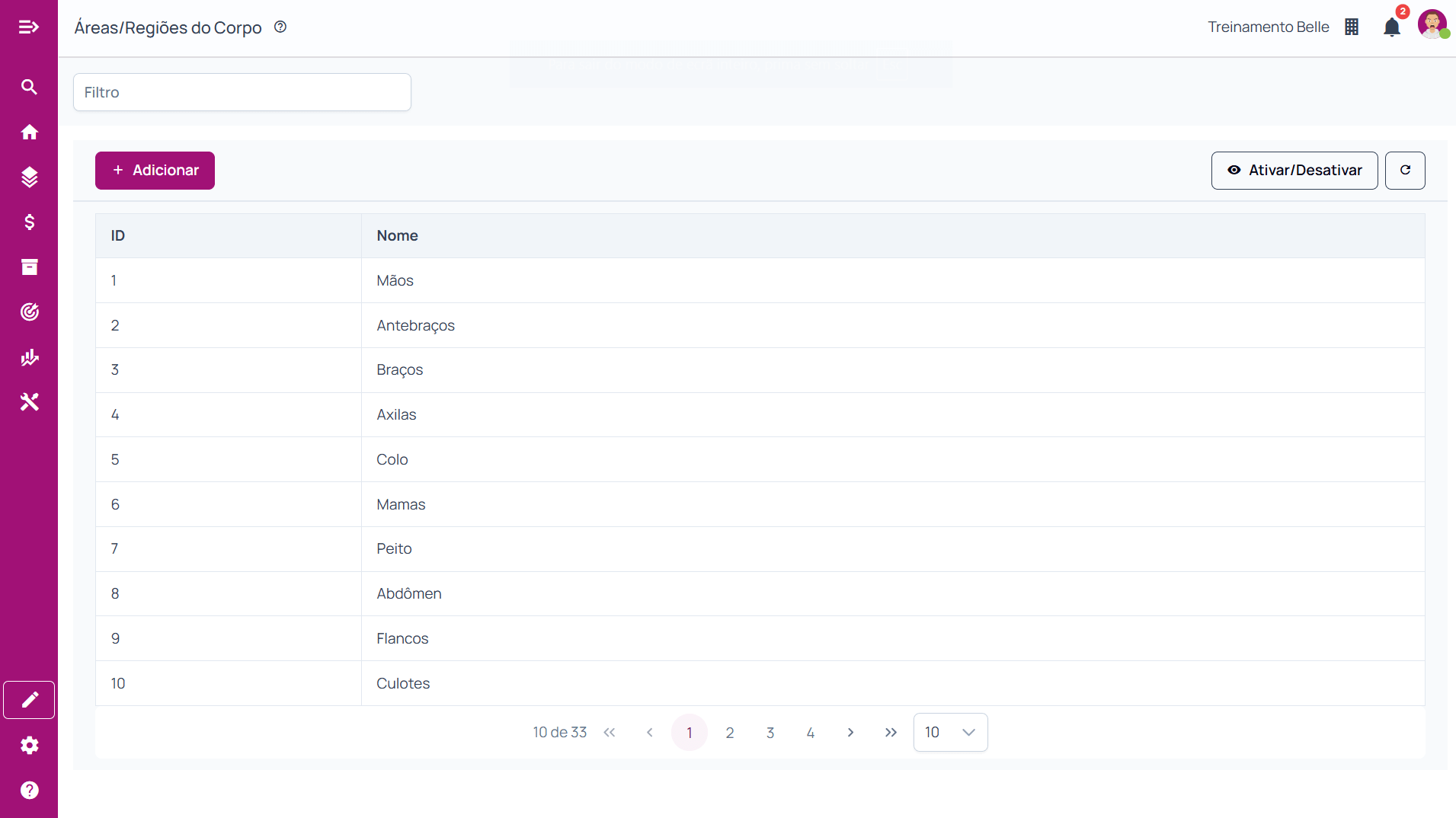1456x818 pixels.
Task: Open the search icon in the sidebar
Action: point(29,87)
